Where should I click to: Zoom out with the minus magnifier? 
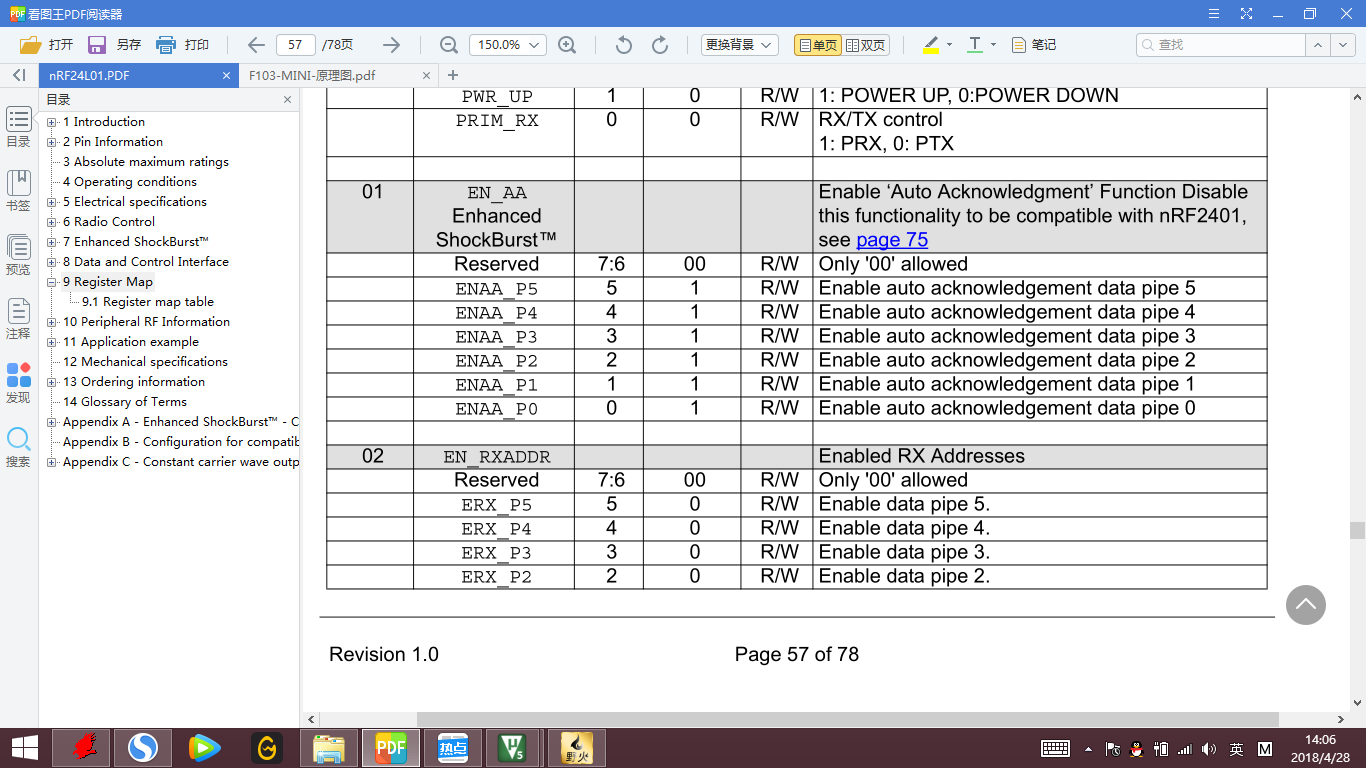click(x=449, y=45)
